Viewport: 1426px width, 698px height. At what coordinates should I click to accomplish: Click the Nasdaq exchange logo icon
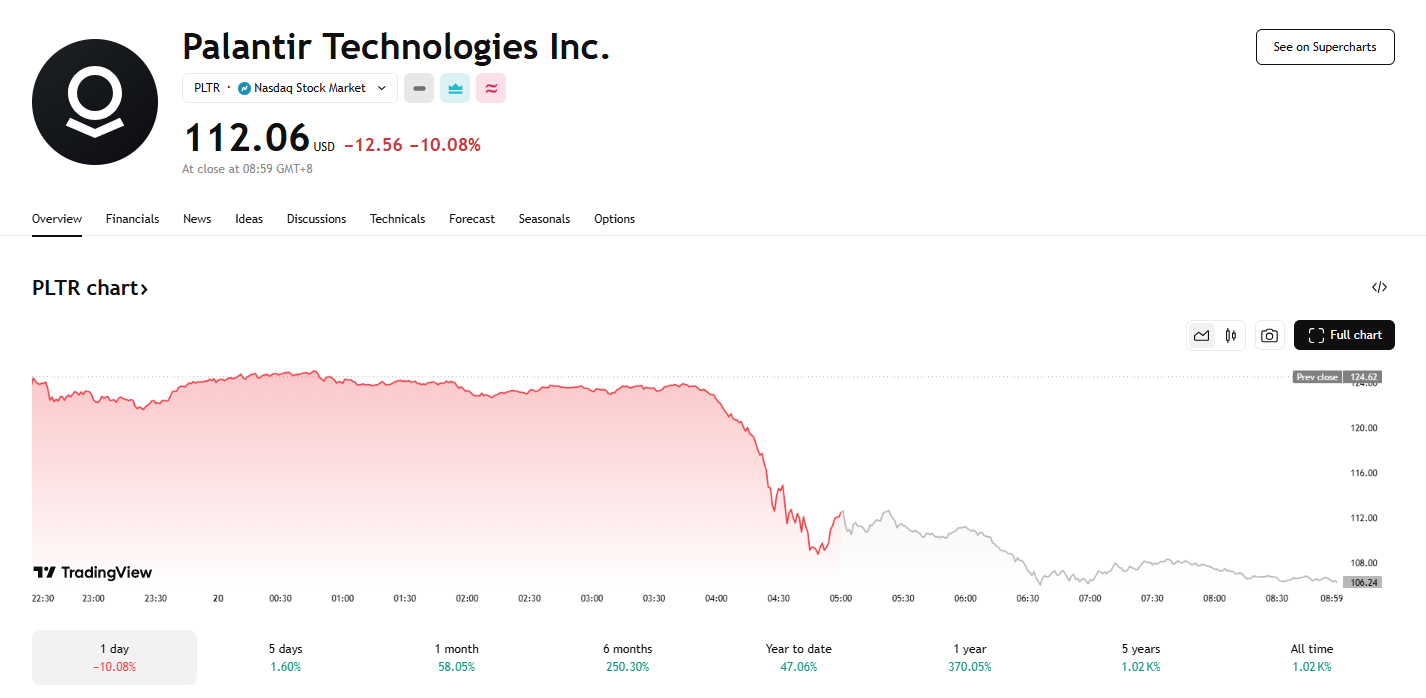(x=244, y=88)
